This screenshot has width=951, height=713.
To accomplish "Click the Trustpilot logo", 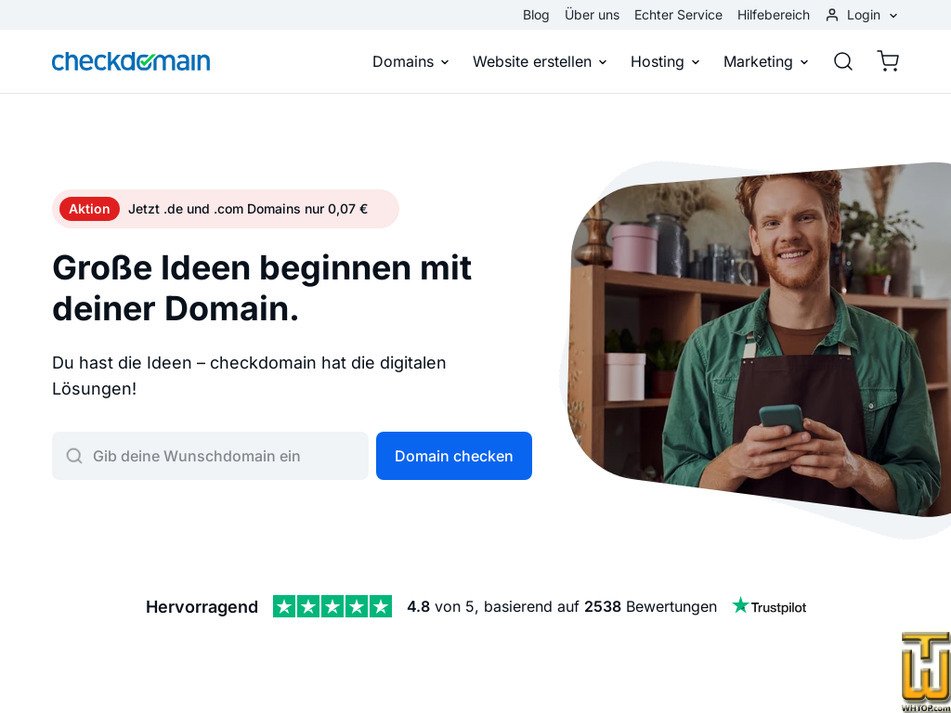I will point(770,606).
